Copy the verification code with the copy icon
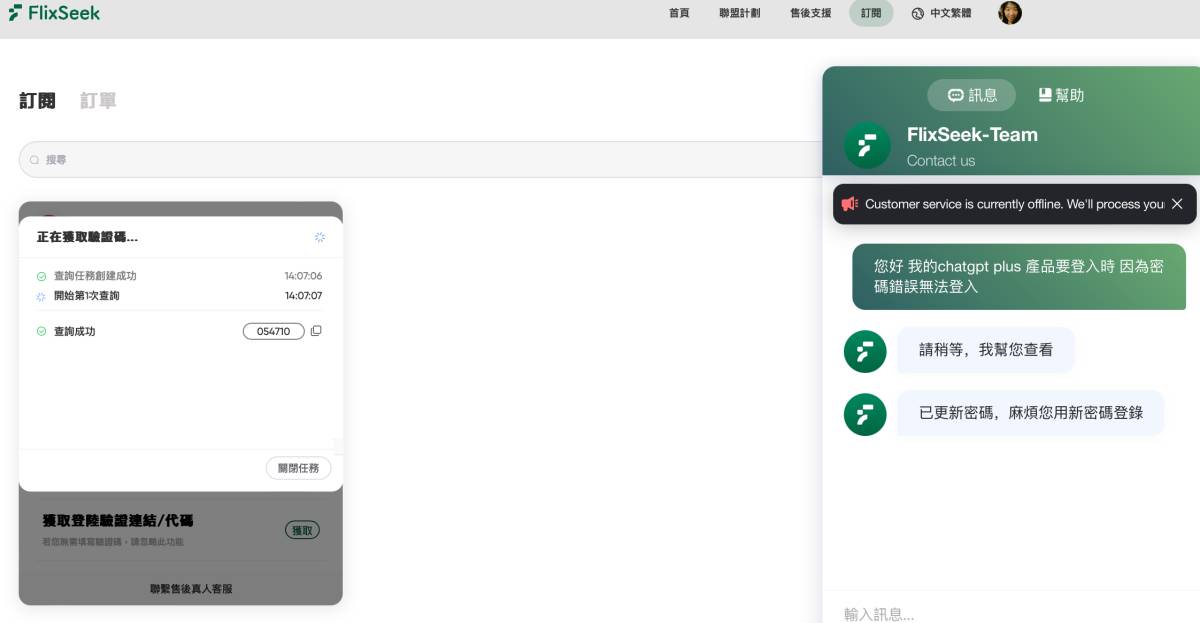This screenshot has width=1200, height=623. [316, 331]
